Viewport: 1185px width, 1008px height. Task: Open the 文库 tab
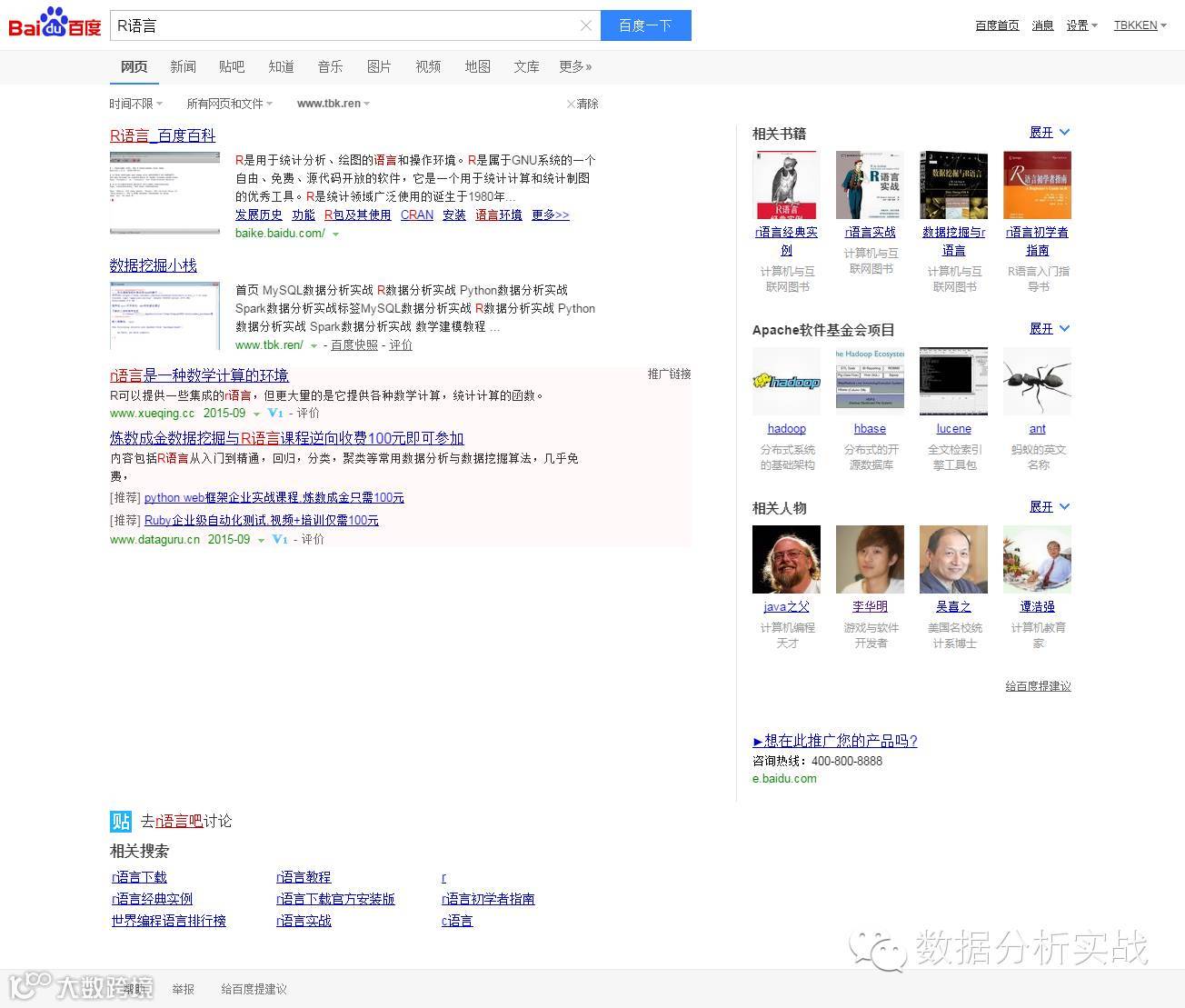(x=526, y=66)
